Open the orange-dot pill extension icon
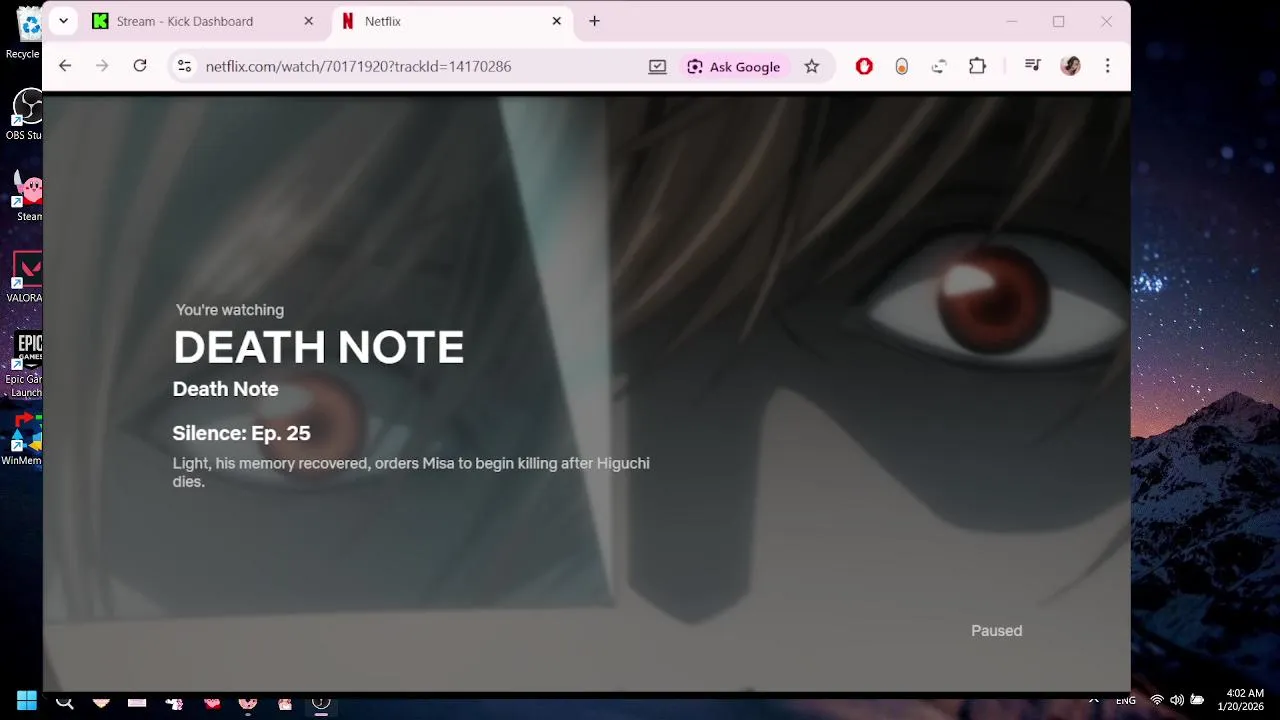The image size is (1280, 720). tap(901, 66)
